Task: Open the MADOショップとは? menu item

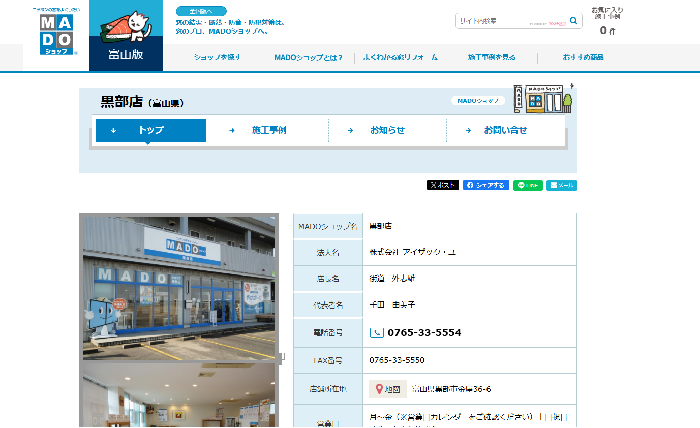Action: [x=308, y=57]
